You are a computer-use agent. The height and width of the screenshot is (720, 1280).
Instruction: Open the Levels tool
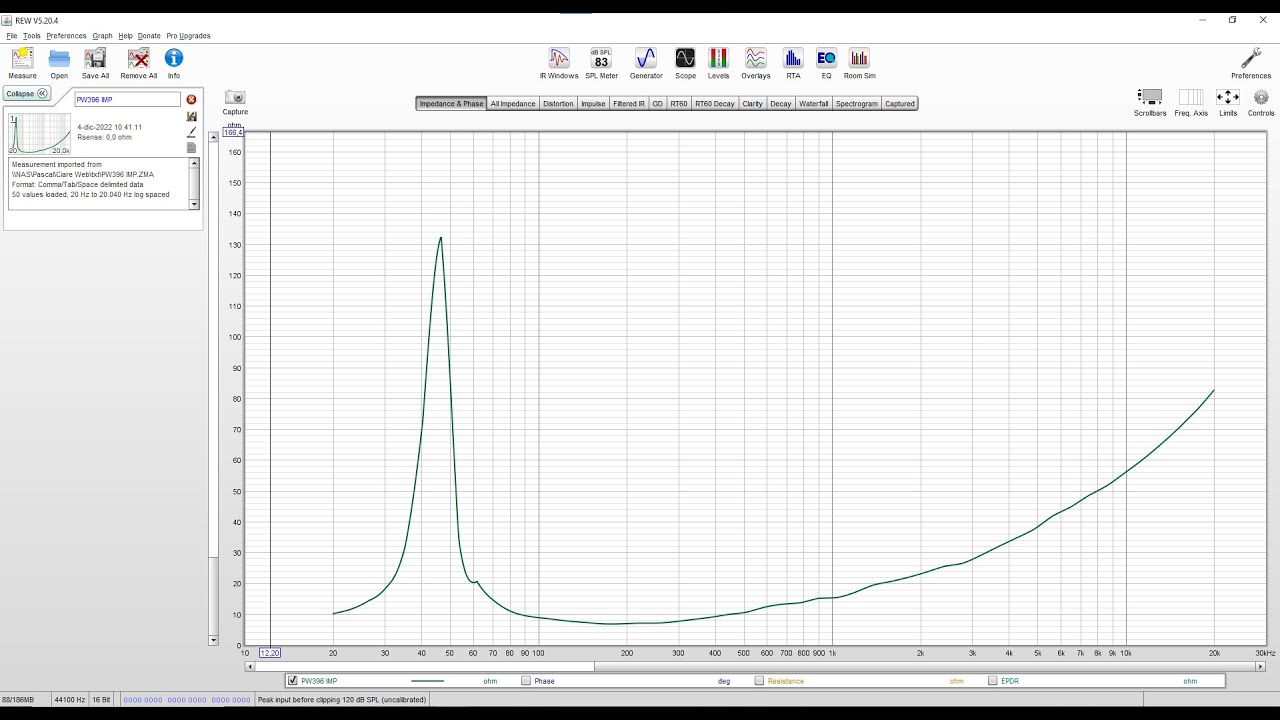(x=718, y=58)
